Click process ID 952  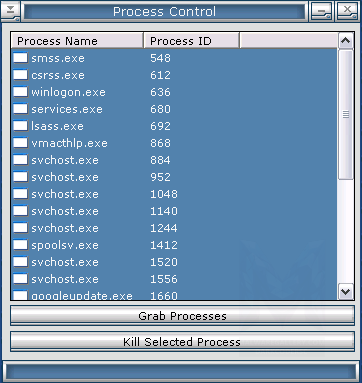160,177
